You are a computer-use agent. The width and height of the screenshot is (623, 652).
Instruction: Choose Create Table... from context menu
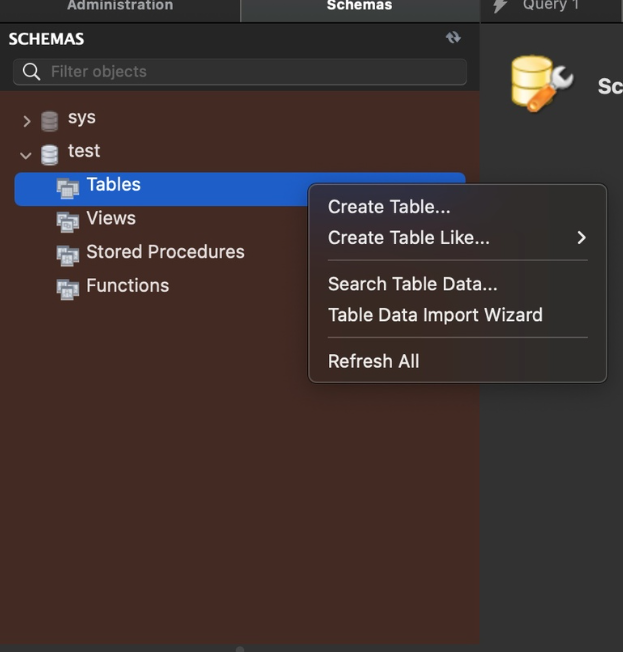(389, 207)
